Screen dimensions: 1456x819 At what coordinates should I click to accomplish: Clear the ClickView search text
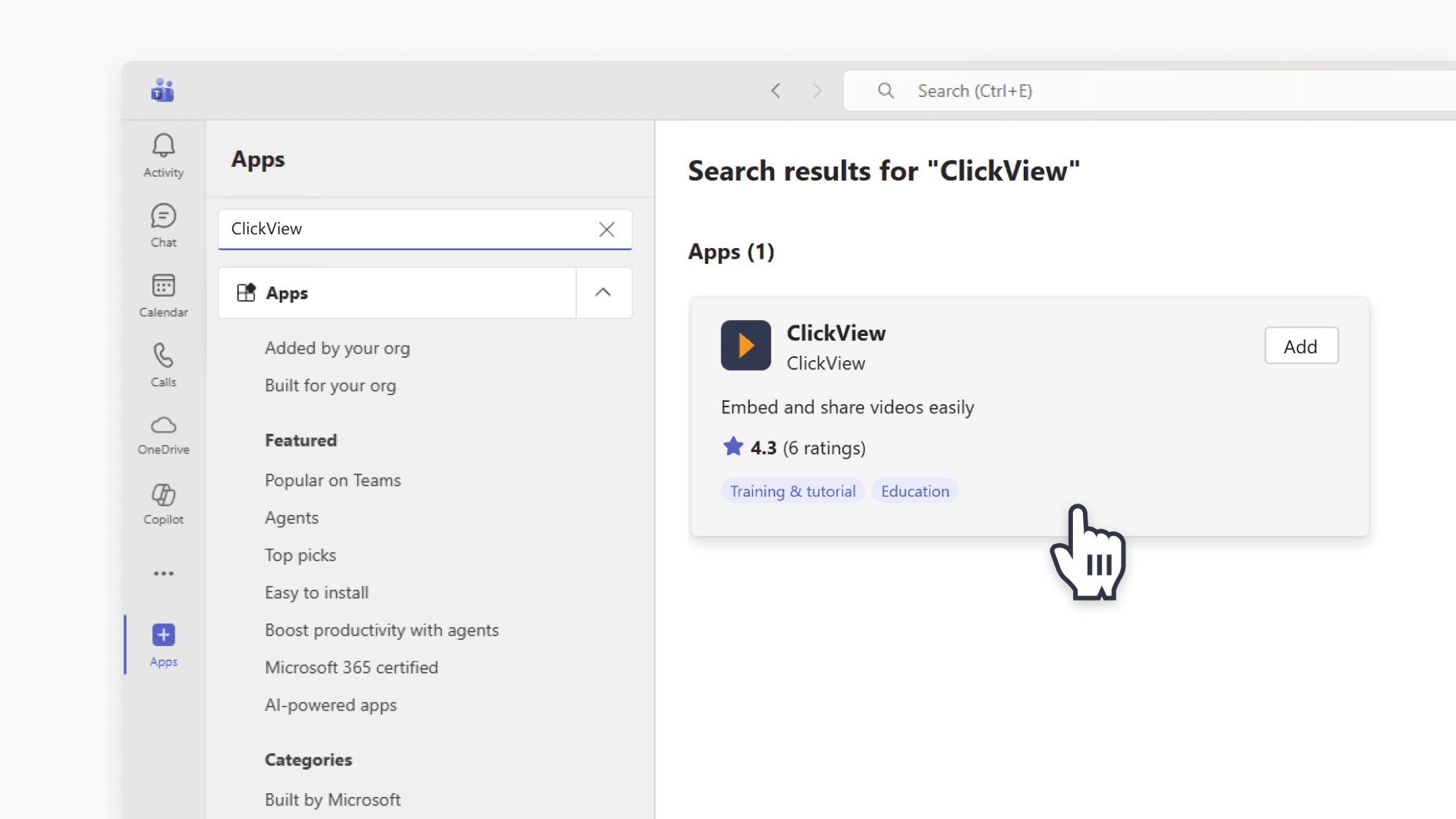(x=607, y=229)
